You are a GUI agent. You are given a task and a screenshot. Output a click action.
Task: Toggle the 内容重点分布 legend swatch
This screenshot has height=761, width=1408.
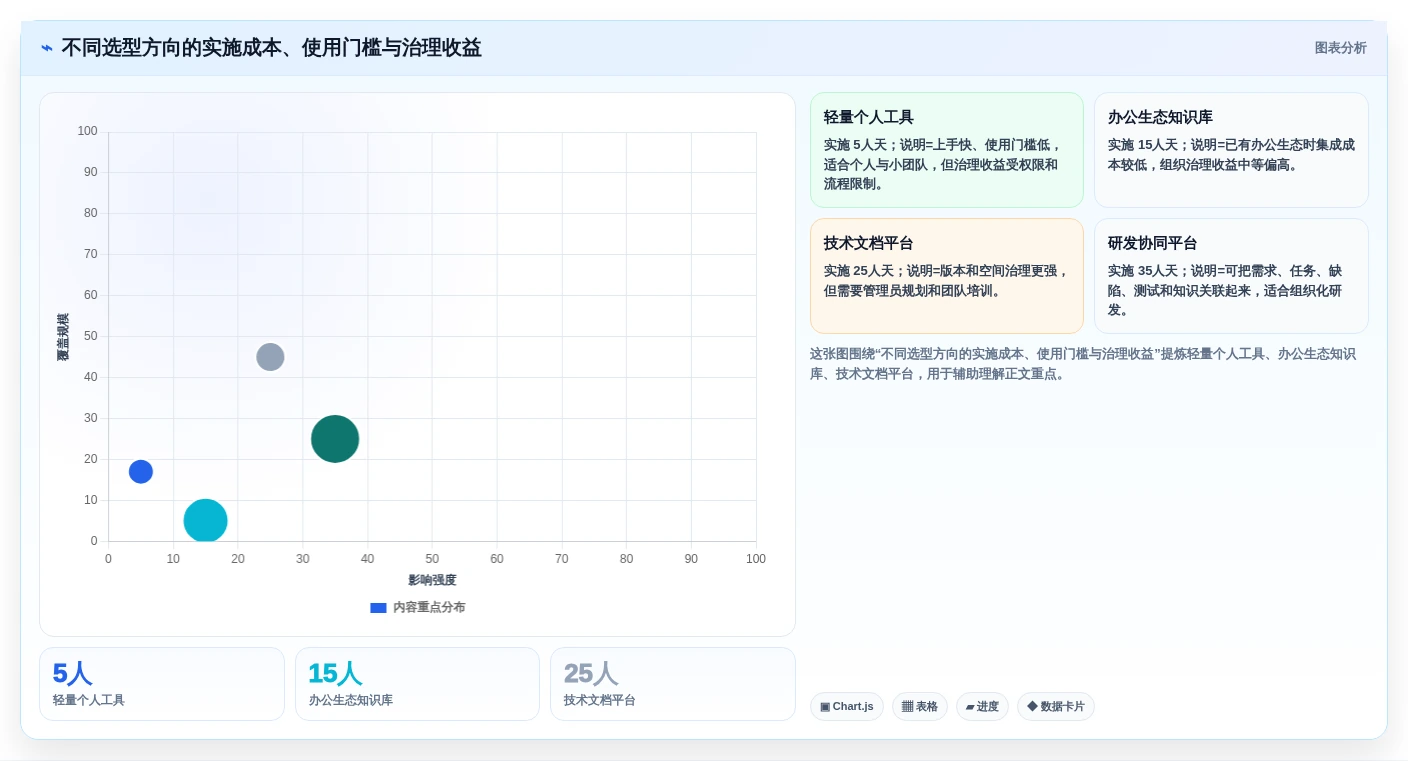click(378, 608)
